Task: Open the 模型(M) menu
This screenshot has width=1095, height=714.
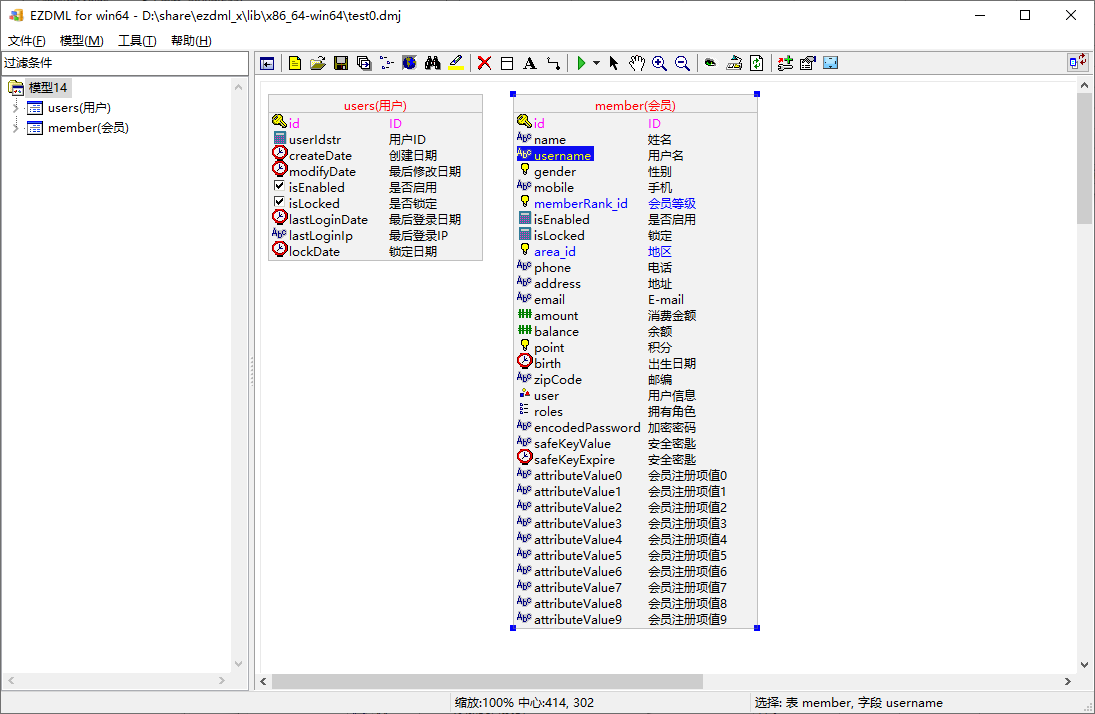Action: [x=82, y=41]
